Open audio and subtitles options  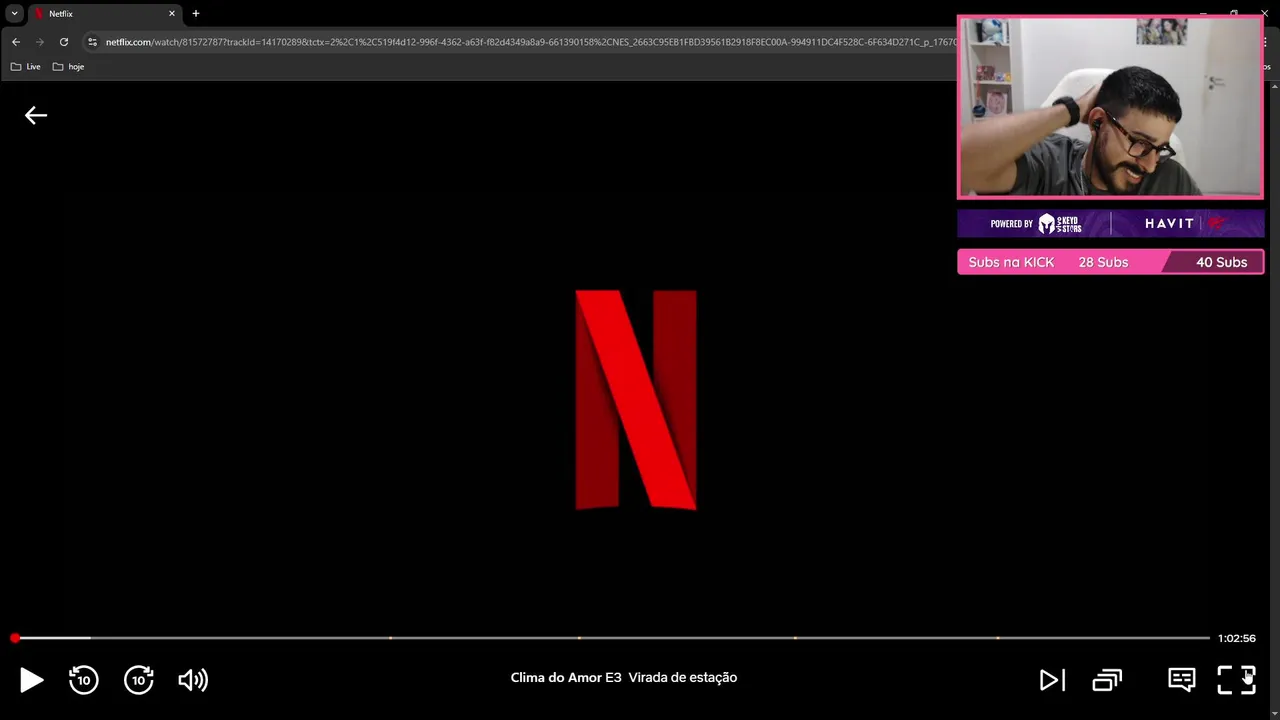1182,680
